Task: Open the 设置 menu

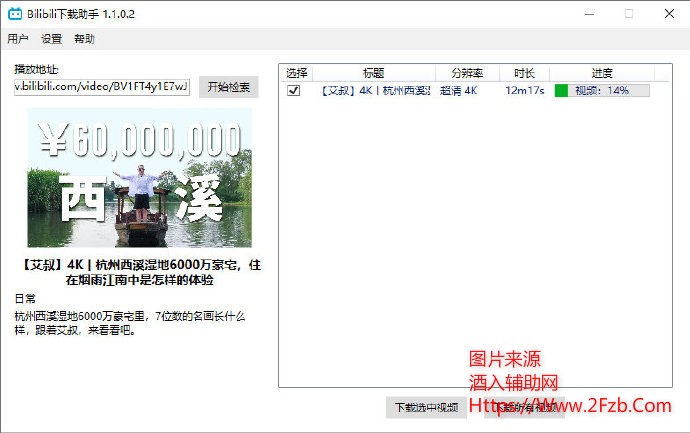Action: click(x=51, y=39)
